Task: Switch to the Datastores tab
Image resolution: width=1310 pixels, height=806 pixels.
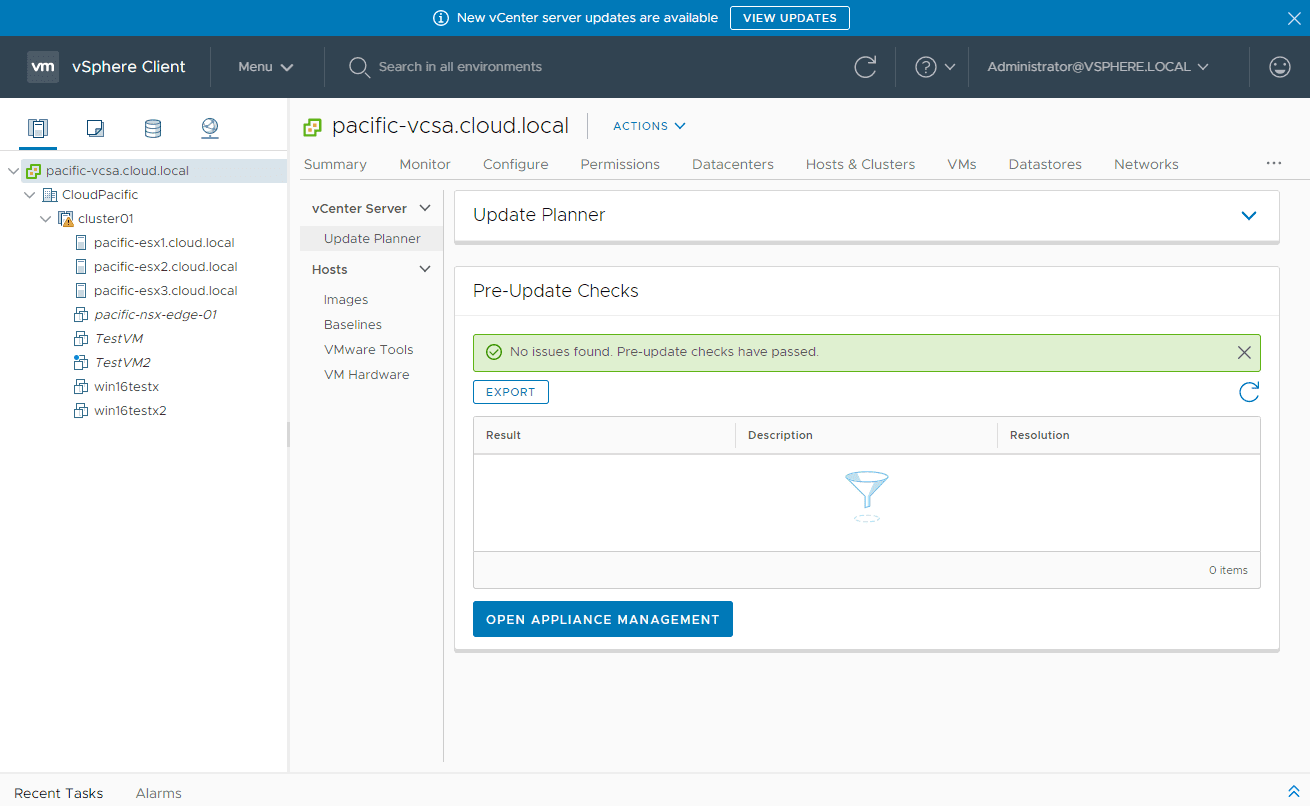Action: tap(1045, 164)
